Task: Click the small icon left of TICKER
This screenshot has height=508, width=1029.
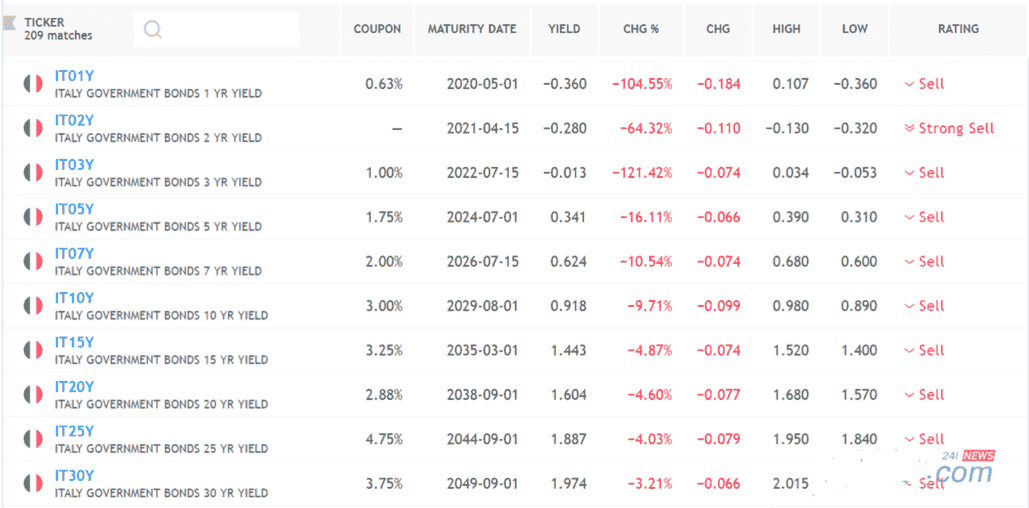Action: 10,22
